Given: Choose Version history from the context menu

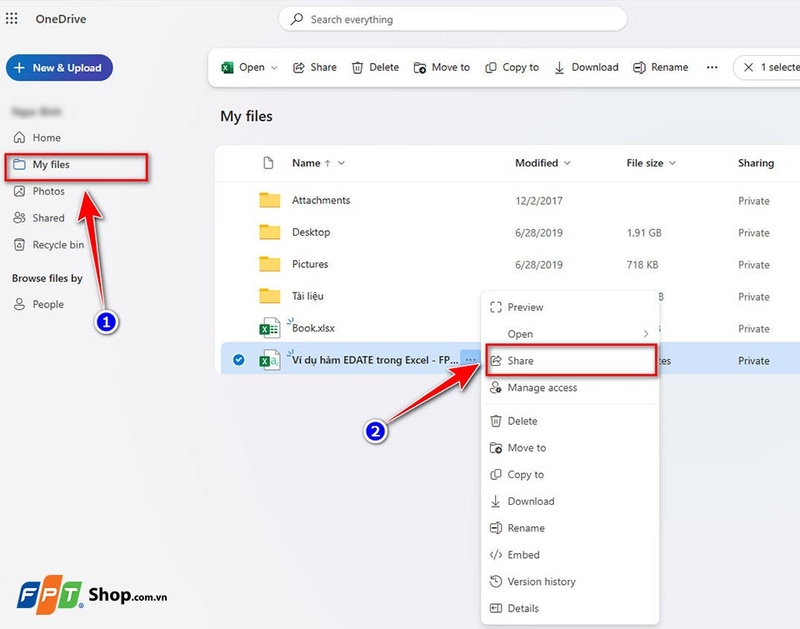Looking at the screenshot, I should (539, 581).
